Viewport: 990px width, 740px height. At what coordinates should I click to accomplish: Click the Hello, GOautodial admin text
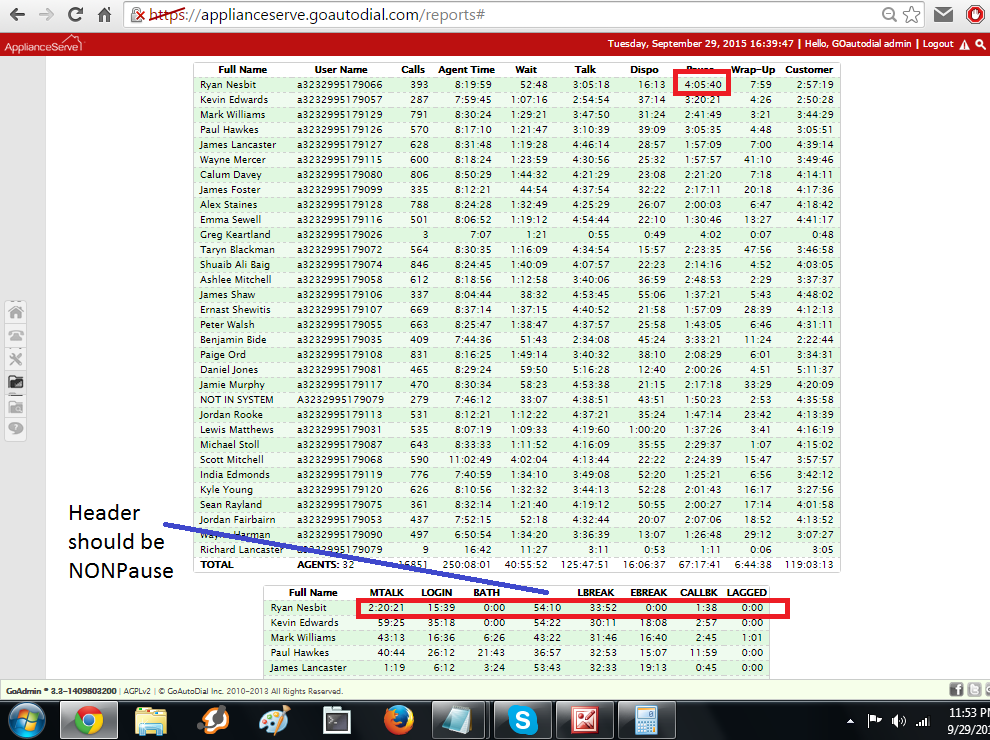[858, 44]
